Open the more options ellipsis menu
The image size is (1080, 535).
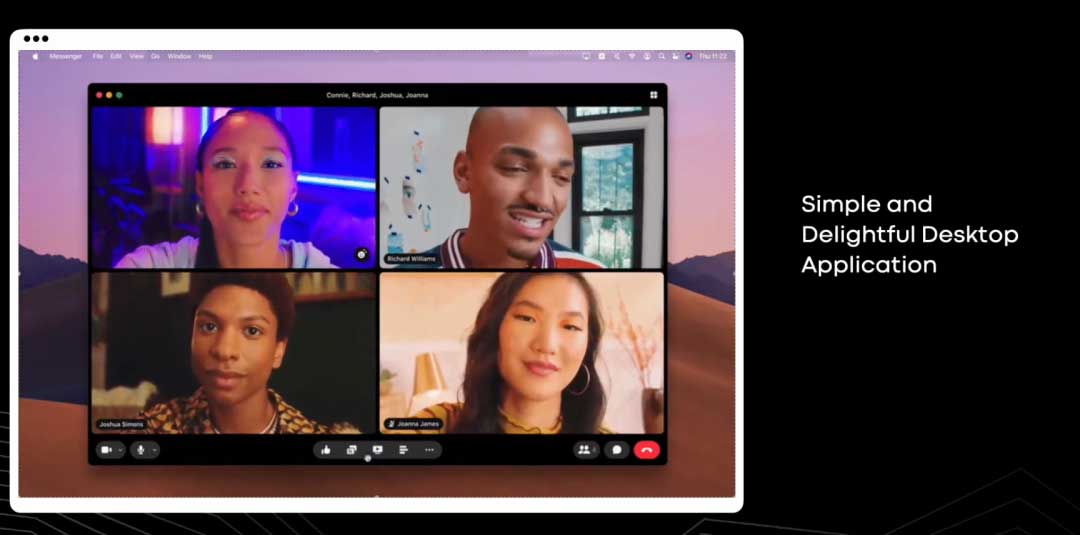tap(429, 450)
